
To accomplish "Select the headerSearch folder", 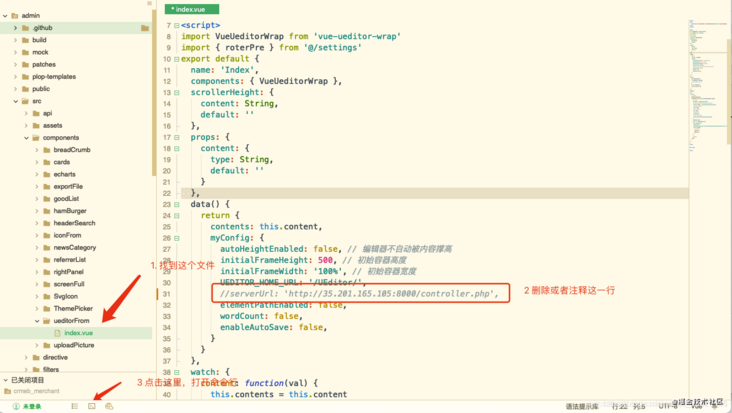I will pyautogui.click(x=74, y=223).
